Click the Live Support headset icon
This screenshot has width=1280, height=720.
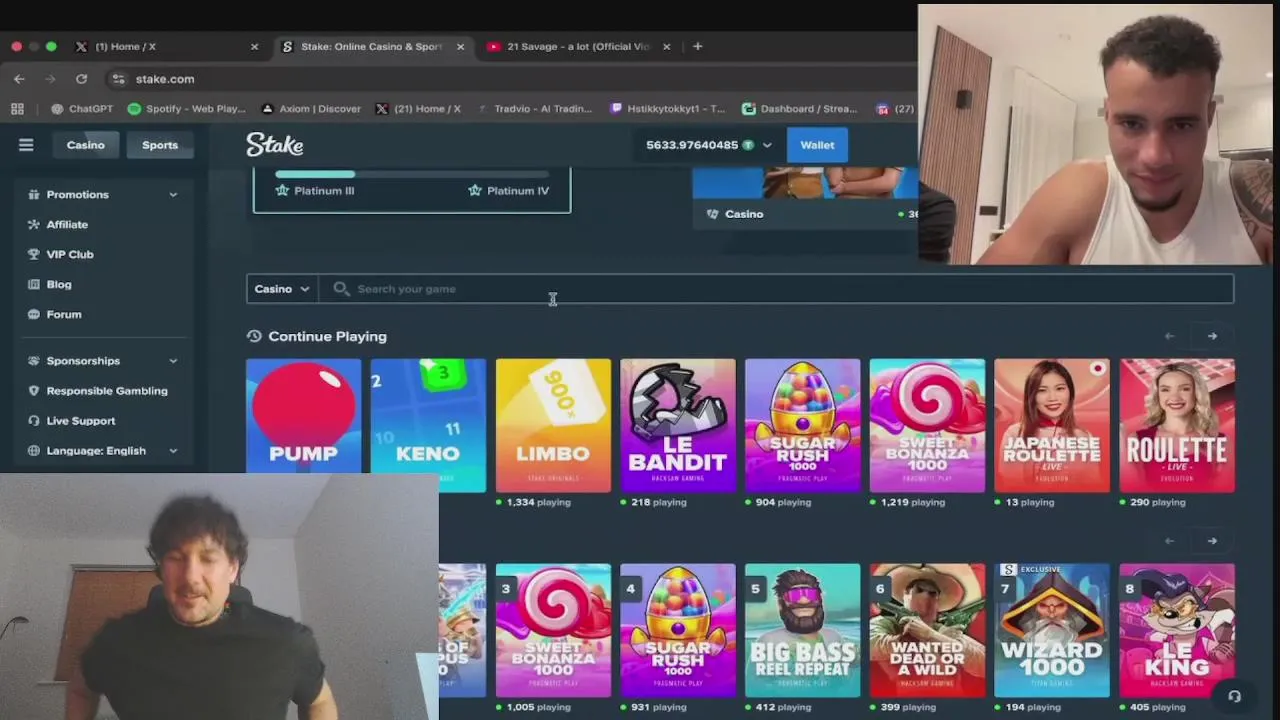click(x=34, y=421)
